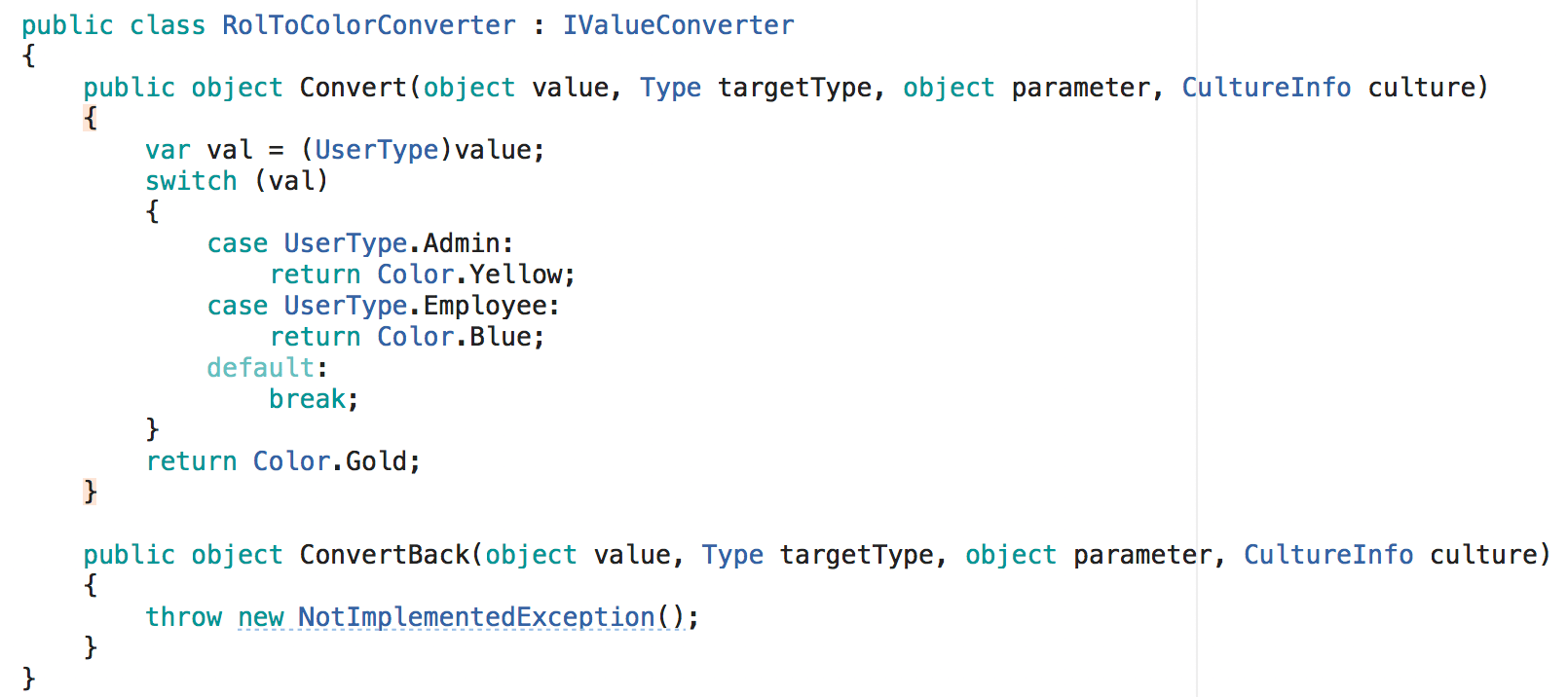Image resolution: width=1568 pixels, height=697 pixels.
Task: Click the Convert method name
Action: click(x=353, y=88)
